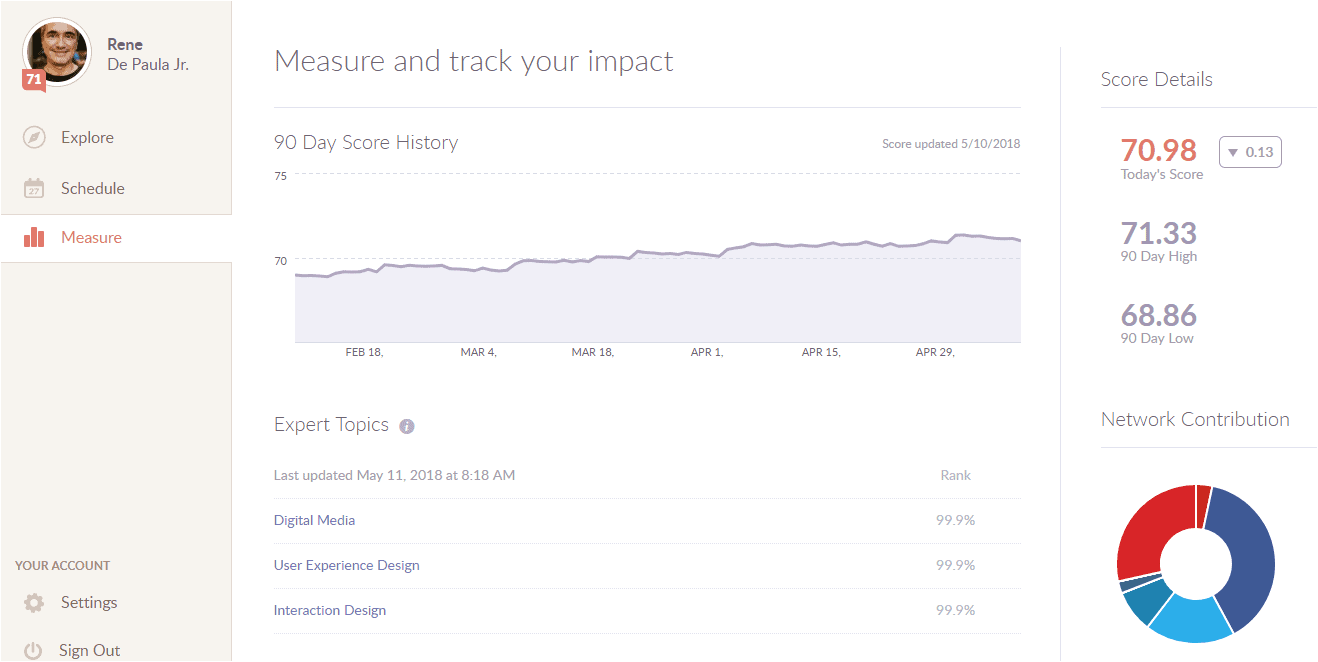This screenshot has width=1318, height=662.
Task: Click the Measure bar chart icon
Action: click(x=34, y=237)
